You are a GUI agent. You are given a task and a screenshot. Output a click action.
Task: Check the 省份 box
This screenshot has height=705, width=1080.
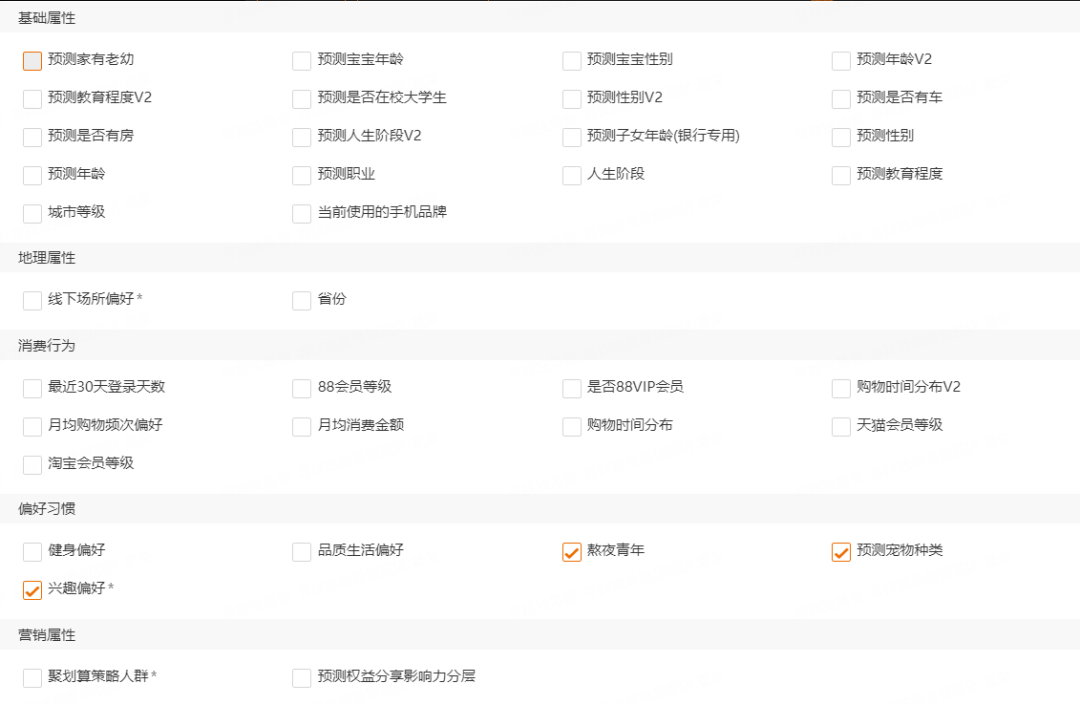tap(301, 300)
